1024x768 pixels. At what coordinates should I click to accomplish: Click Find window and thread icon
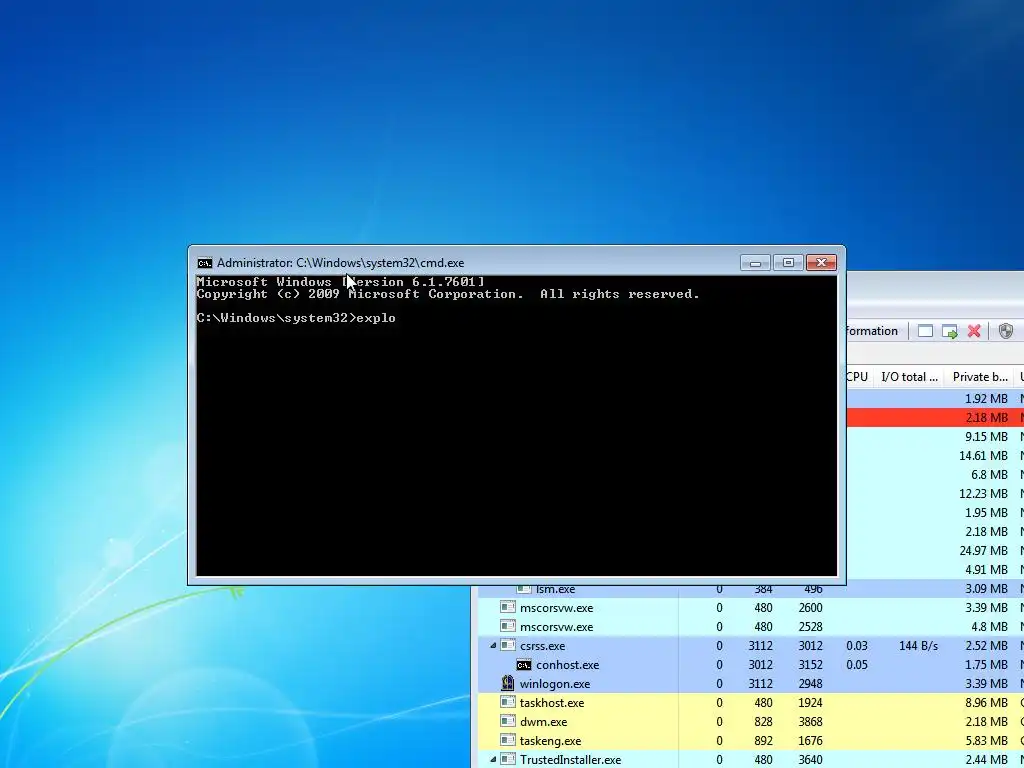coord(950,332)
